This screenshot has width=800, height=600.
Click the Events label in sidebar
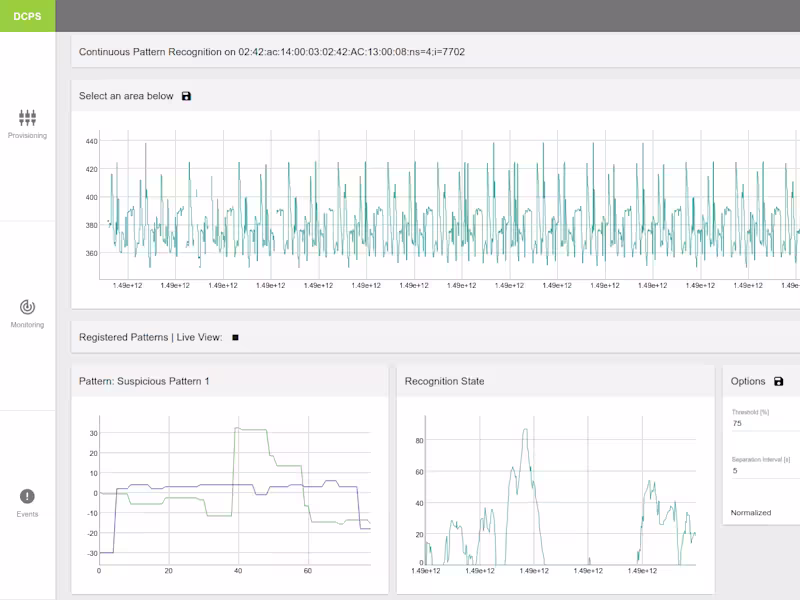[x=27, y=514]
